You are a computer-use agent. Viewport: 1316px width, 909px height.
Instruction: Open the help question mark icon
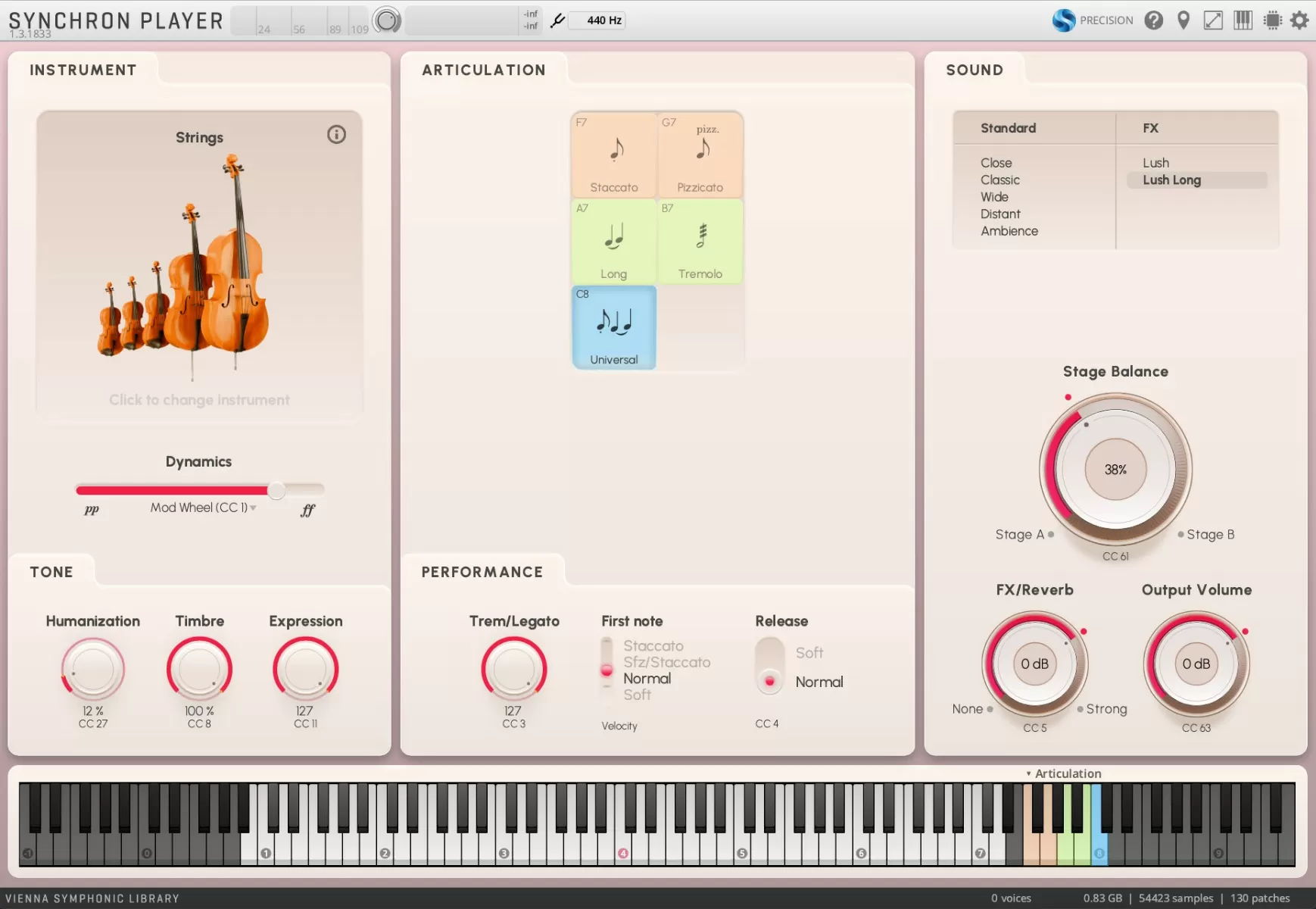[1153, 20]
